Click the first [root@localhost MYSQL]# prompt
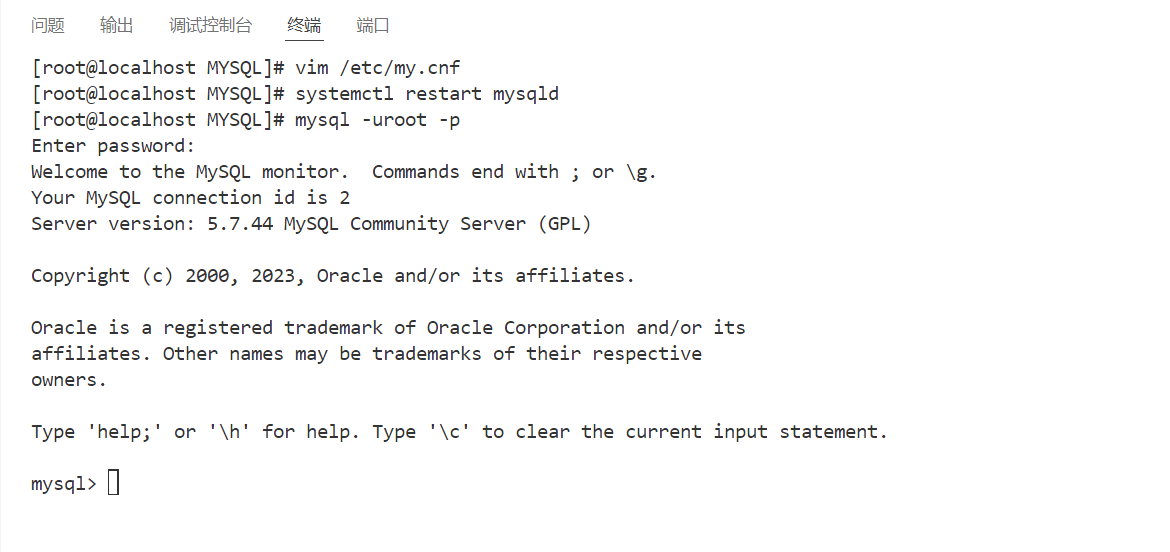 158,68
